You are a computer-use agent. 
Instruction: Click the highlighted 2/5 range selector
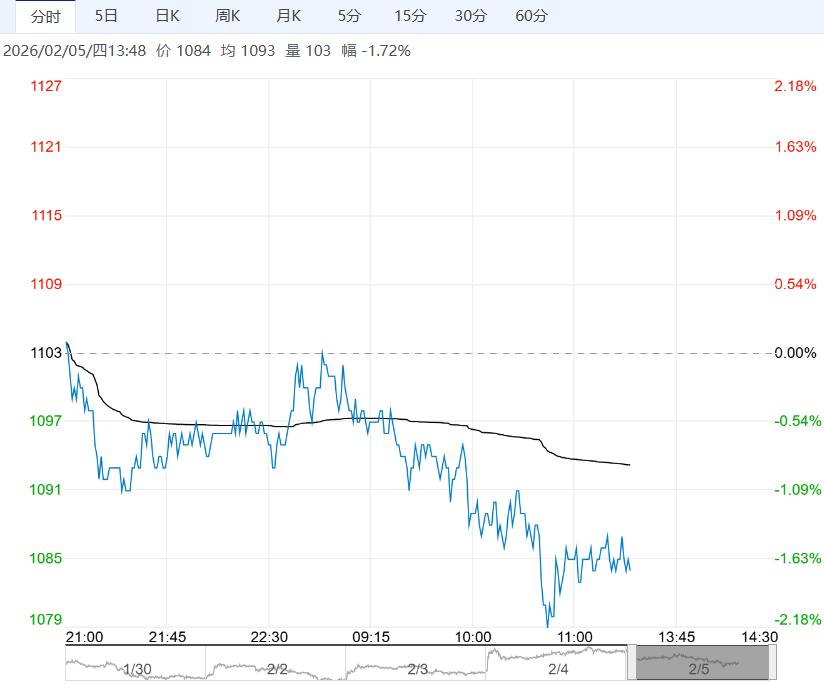(x=699, y=665)
